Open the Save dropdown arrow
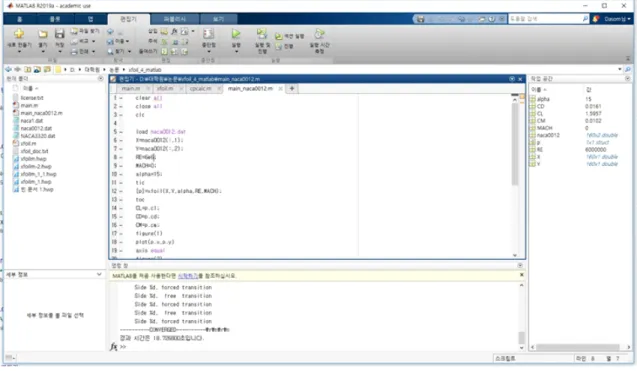Image resolution: width=637 pixels, height=371 pixels. click(x=60, y=52)
